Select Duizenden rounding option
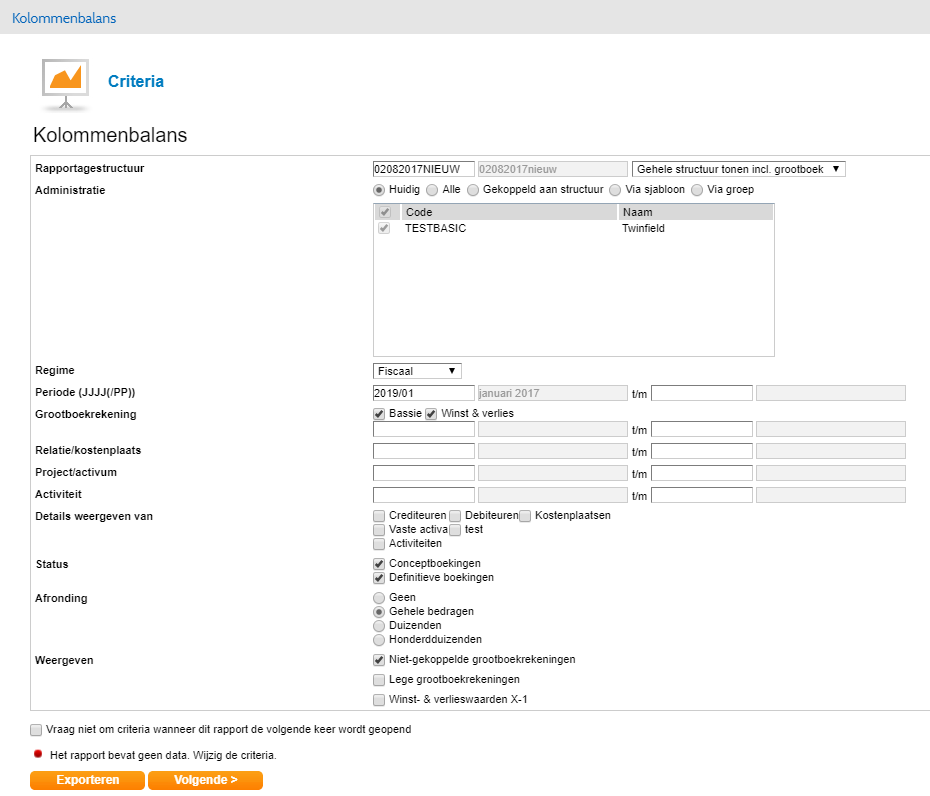The width and height of the screenshot is (930, 796). point(379,625)
